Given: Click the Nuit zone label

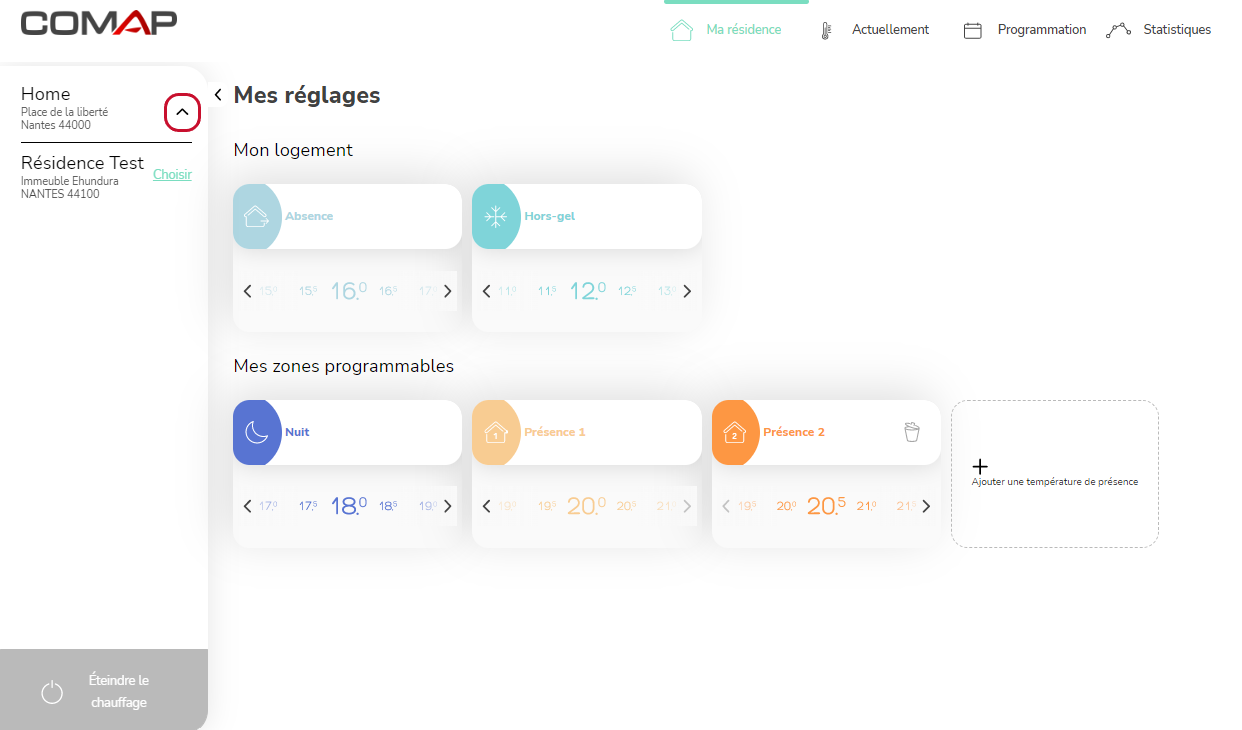Looking at the screenshot, I should [x=297, y=432].
